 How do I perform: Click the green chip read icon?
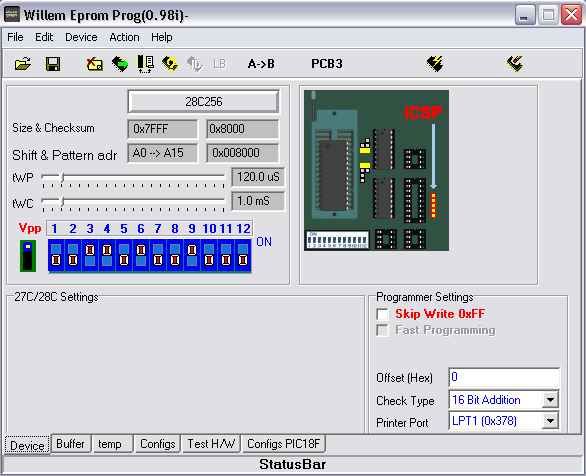tap(120, 64)
